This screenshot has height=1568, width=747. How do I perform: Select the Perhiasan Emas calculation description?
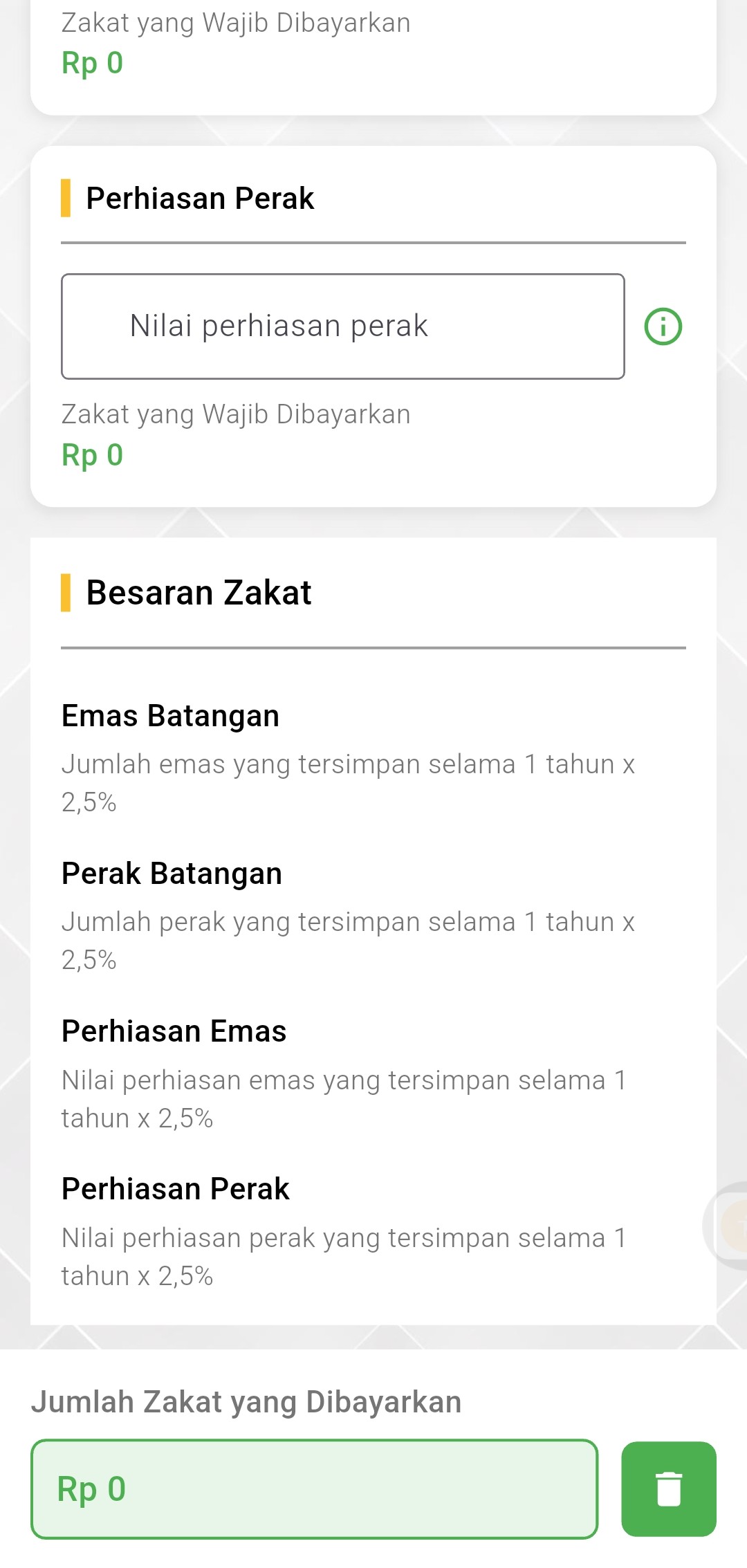(x=344, y=1098)
